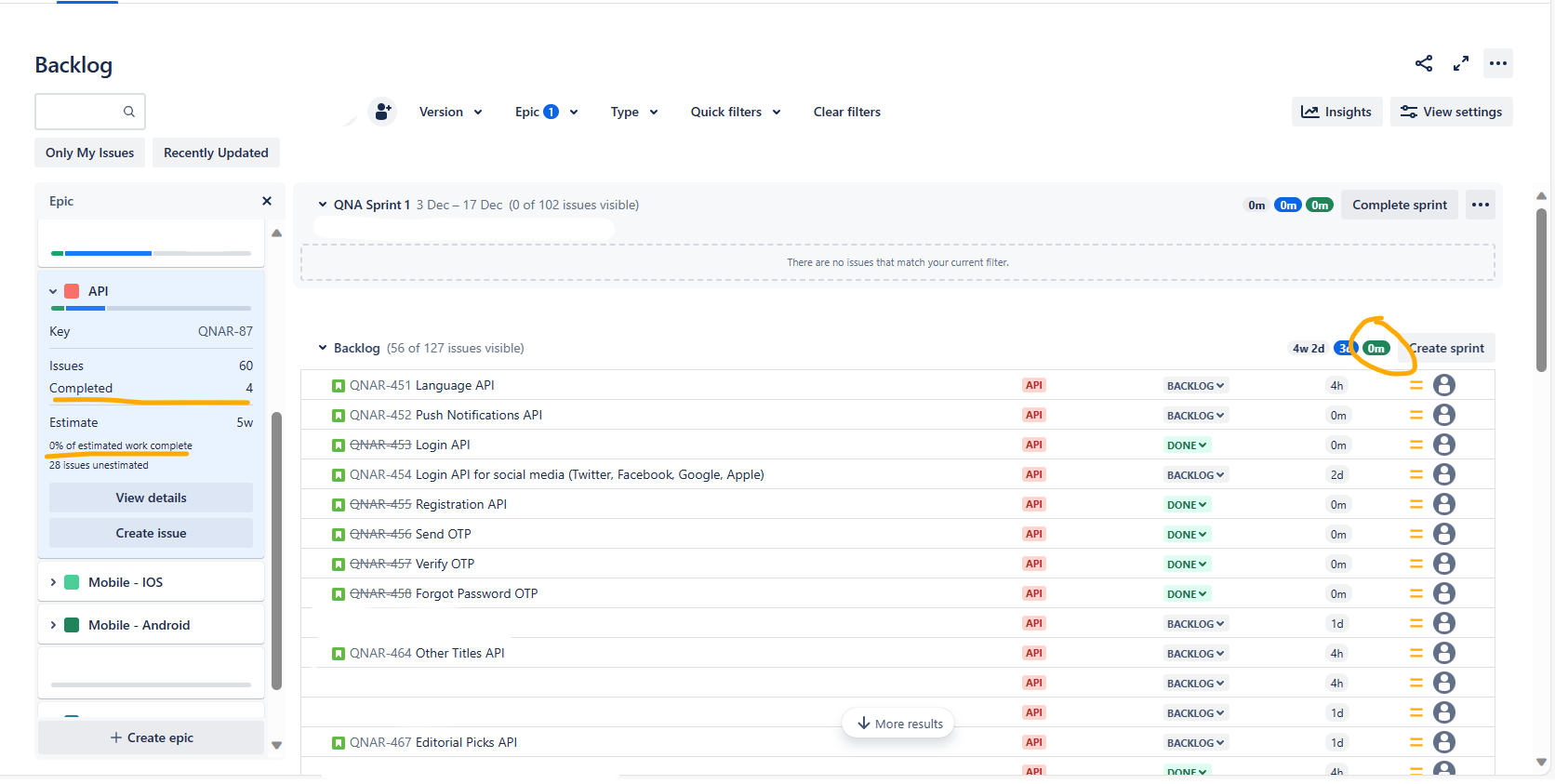
Task: Enter full screen with the expand icon
Action: coord(1461,63)
